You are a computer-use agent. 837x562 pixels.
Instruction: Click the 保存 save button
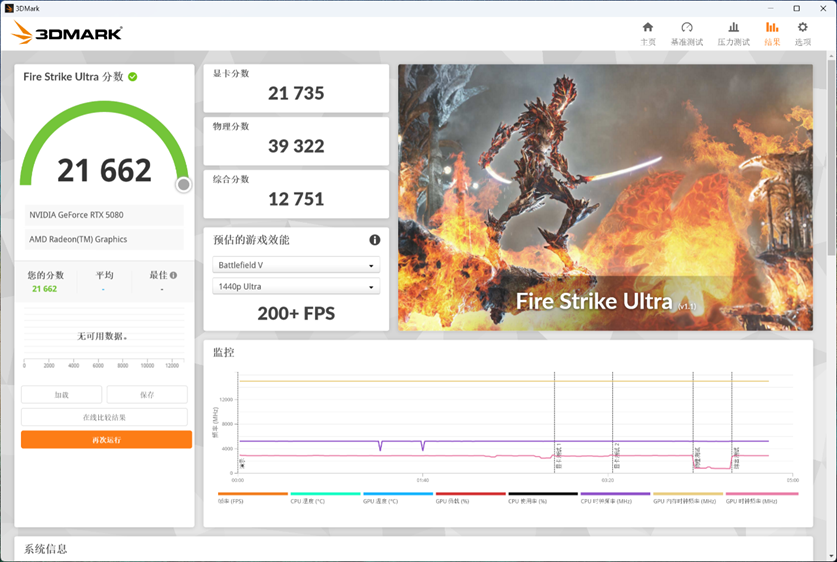click(147, 395)
